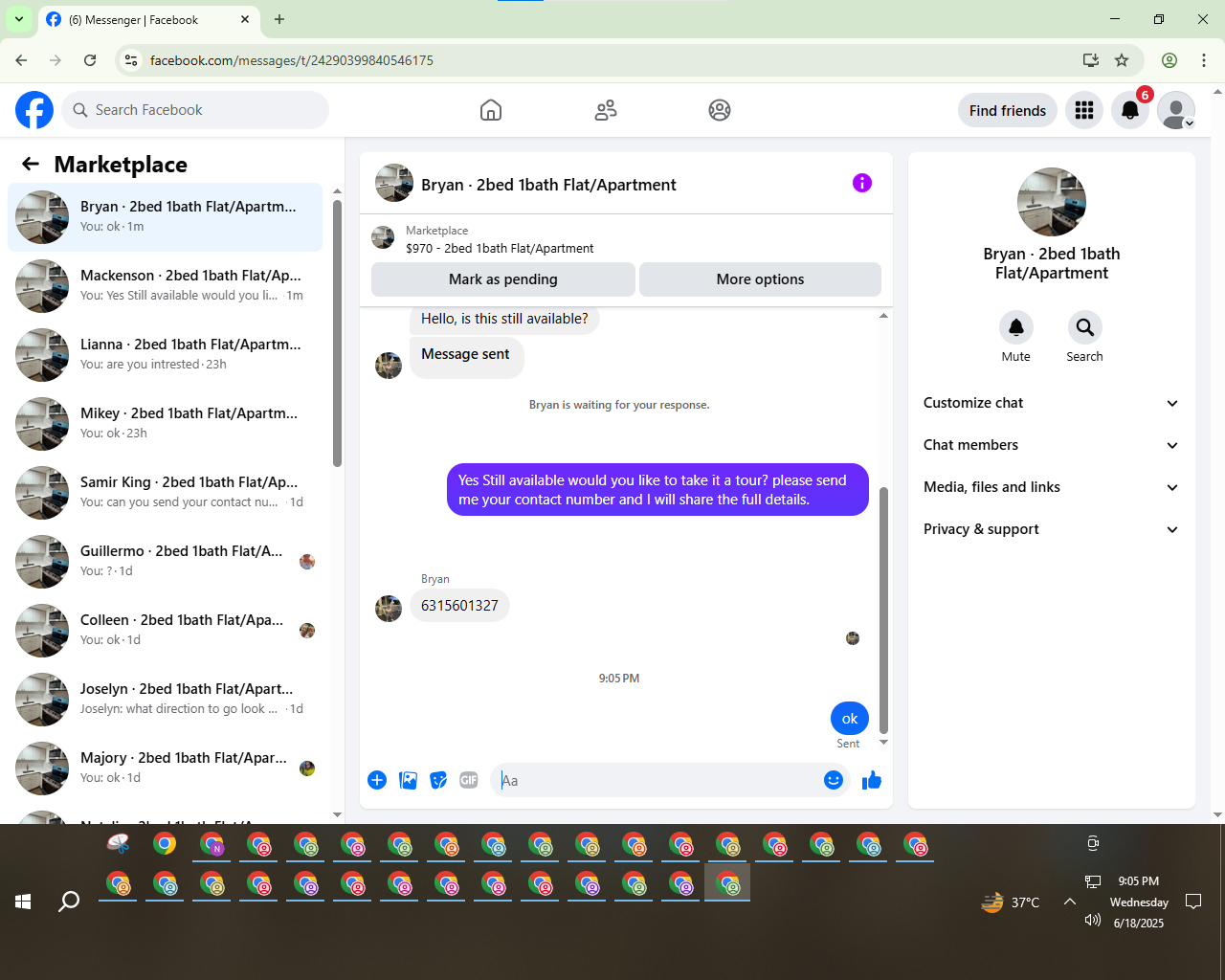Click Bryan's avatar beside phone number message
Image resolution: width=1225 pixels, height=980 pixels.
click(x=389, y=608)
